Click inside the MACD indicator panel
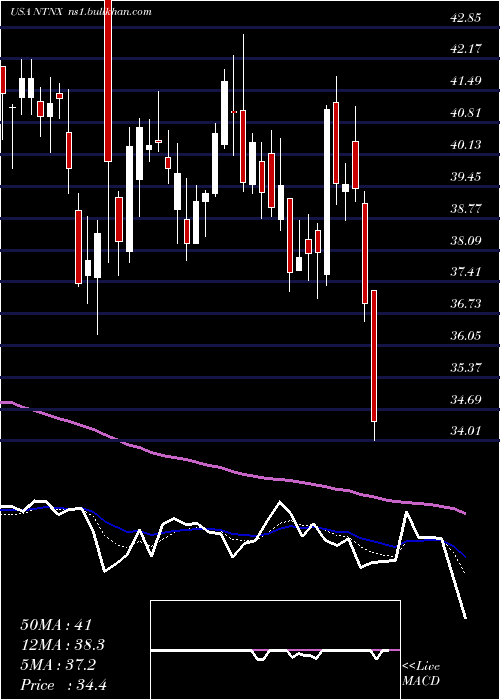This screenshot has width=500, height=700. tap(275, 650)
